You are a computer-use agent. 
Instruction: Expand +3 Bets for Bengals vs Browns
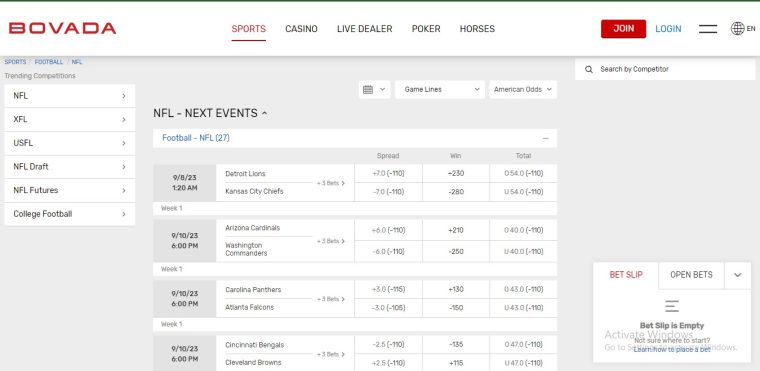coord(331,355)
